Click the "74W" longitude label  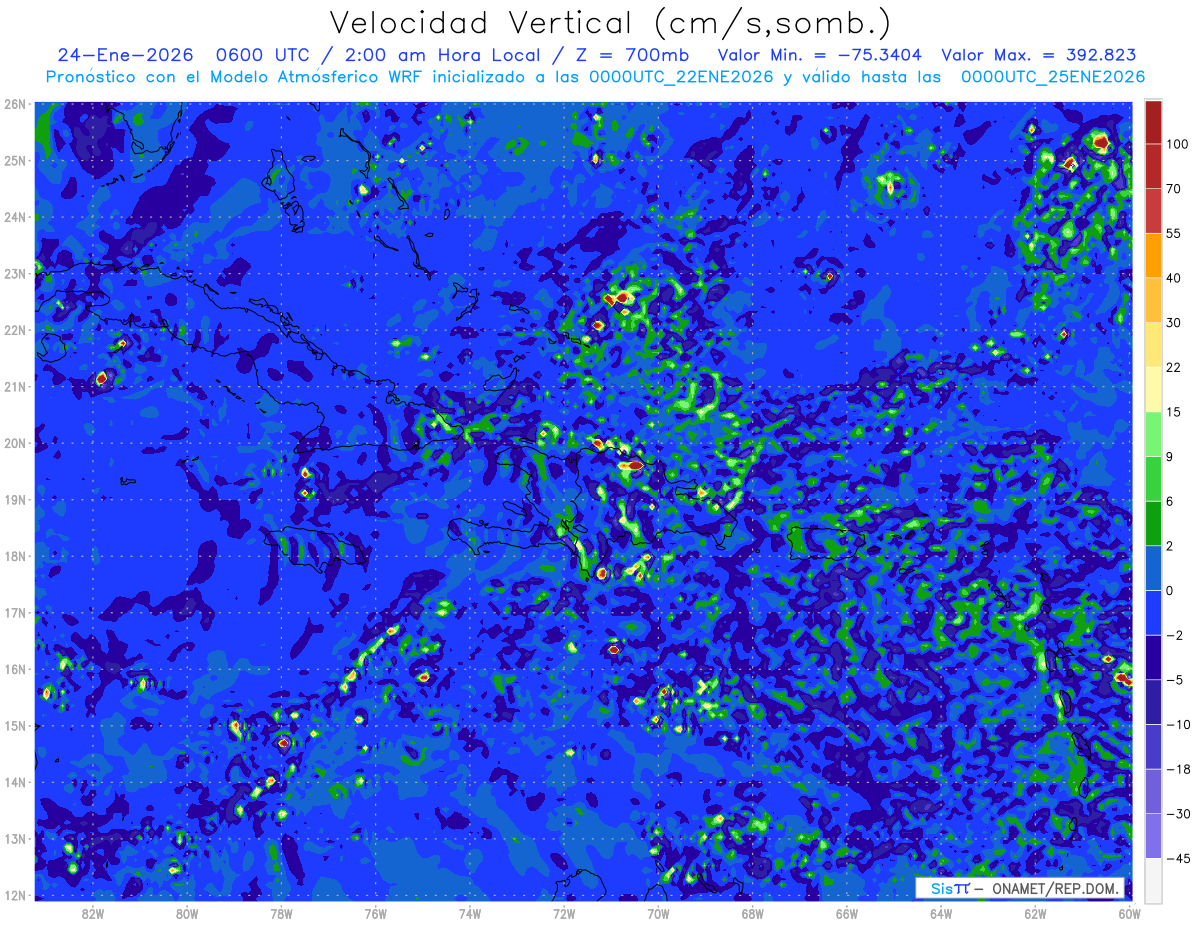[470, 913]
